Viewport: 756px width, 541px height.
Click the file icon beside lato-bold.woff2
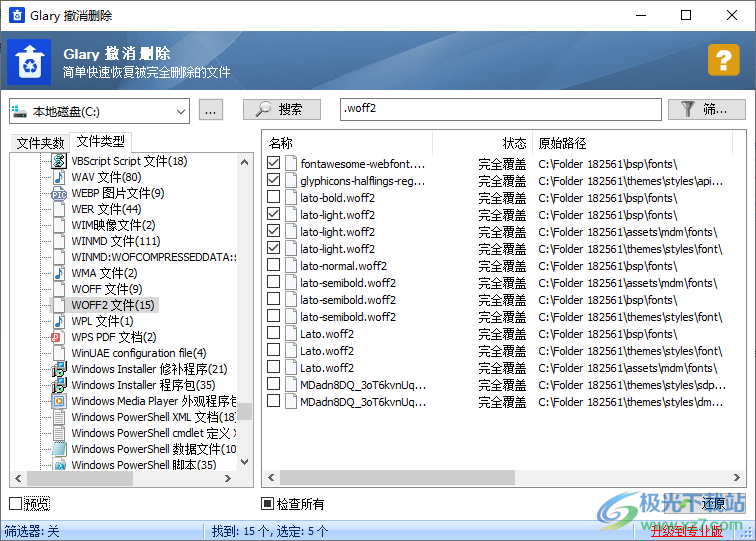pyautogui.click(x=291, y=198)
